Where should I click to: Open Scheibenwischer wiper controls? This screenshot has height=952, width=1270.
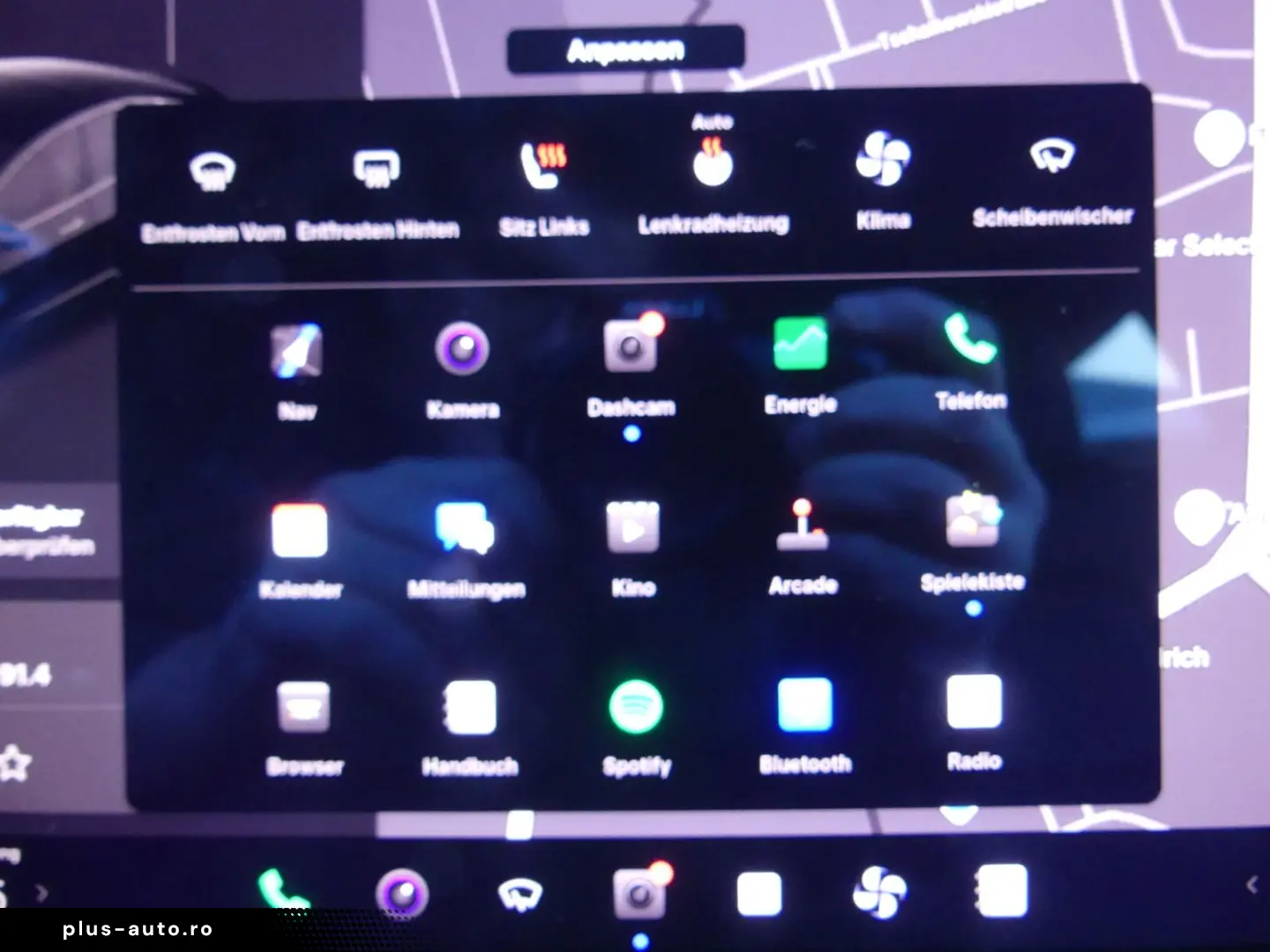(1051, 159)
